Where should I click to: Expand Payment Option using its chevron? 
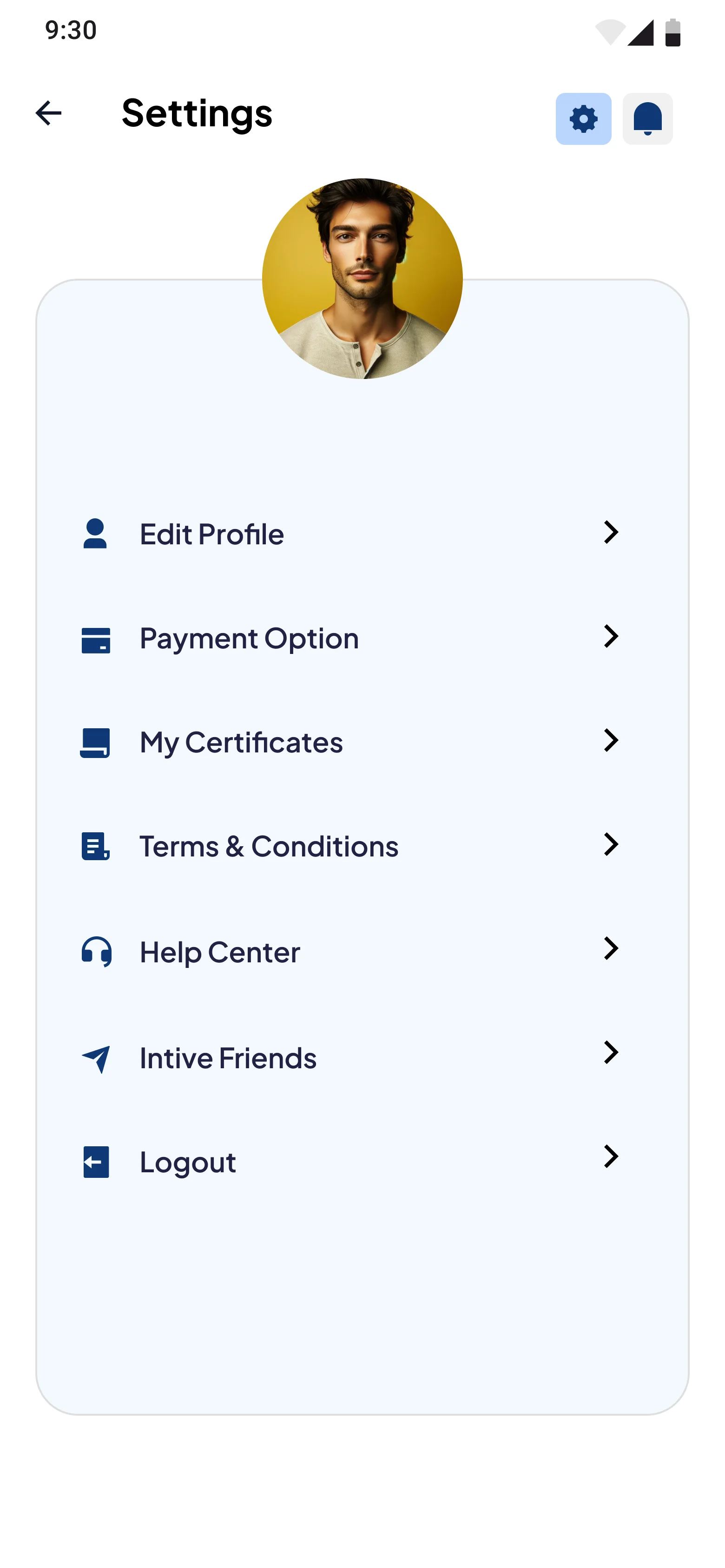(611, 636)
